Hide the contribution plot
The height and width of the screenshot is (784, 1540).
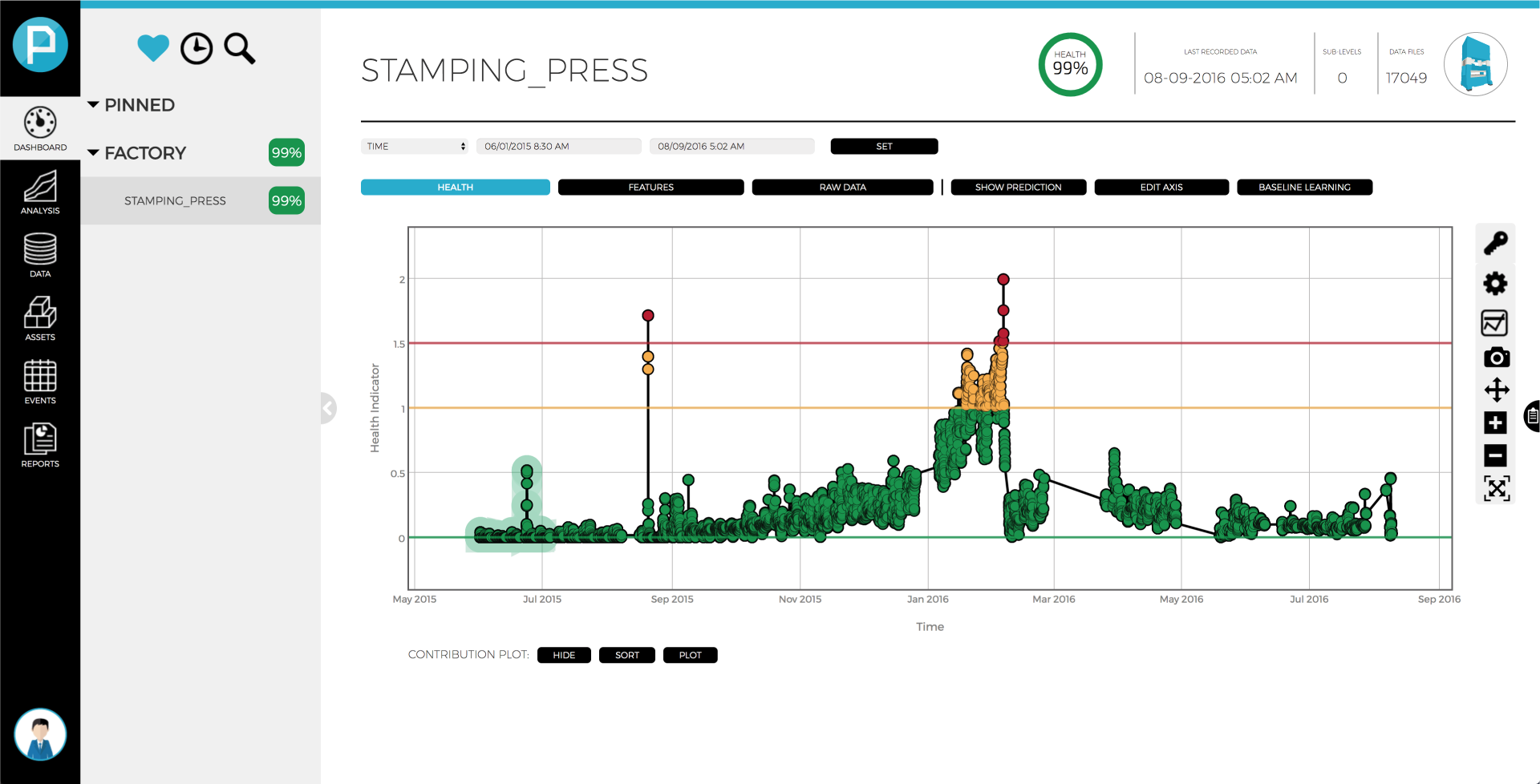(564, 656)
